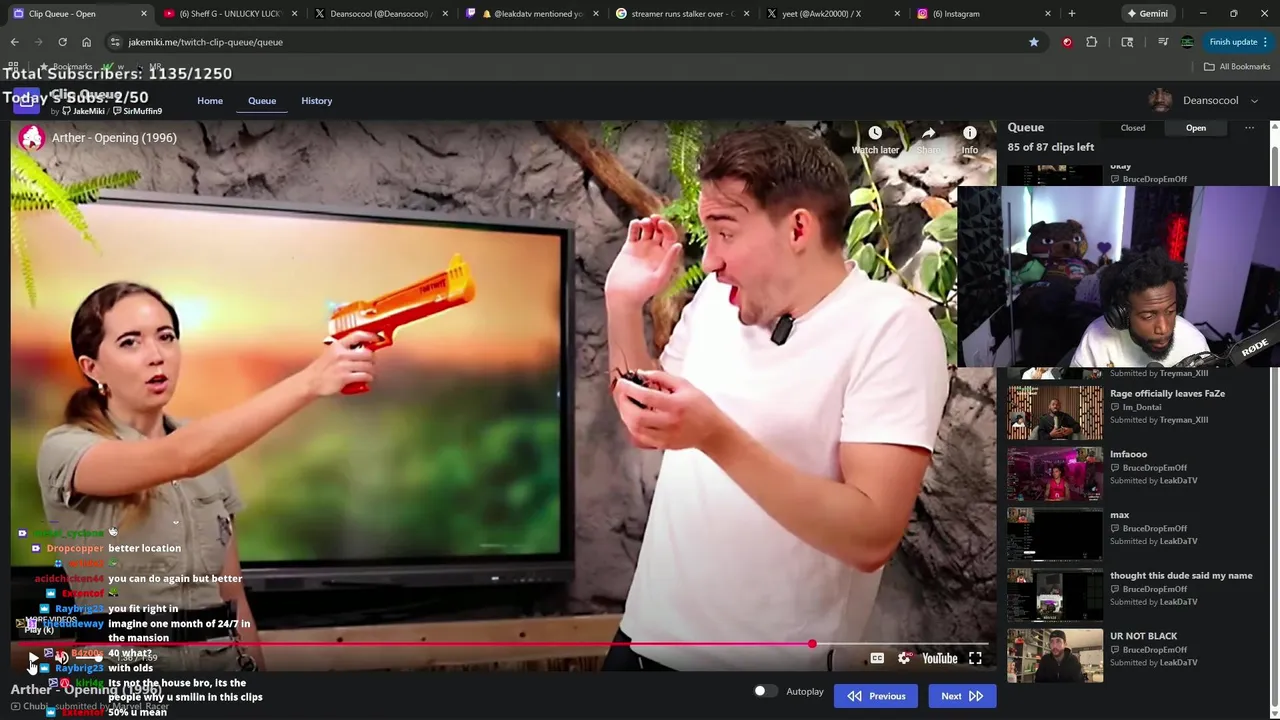
Task: Select the Queue navigation tab
Action: (x=262, y=101)
